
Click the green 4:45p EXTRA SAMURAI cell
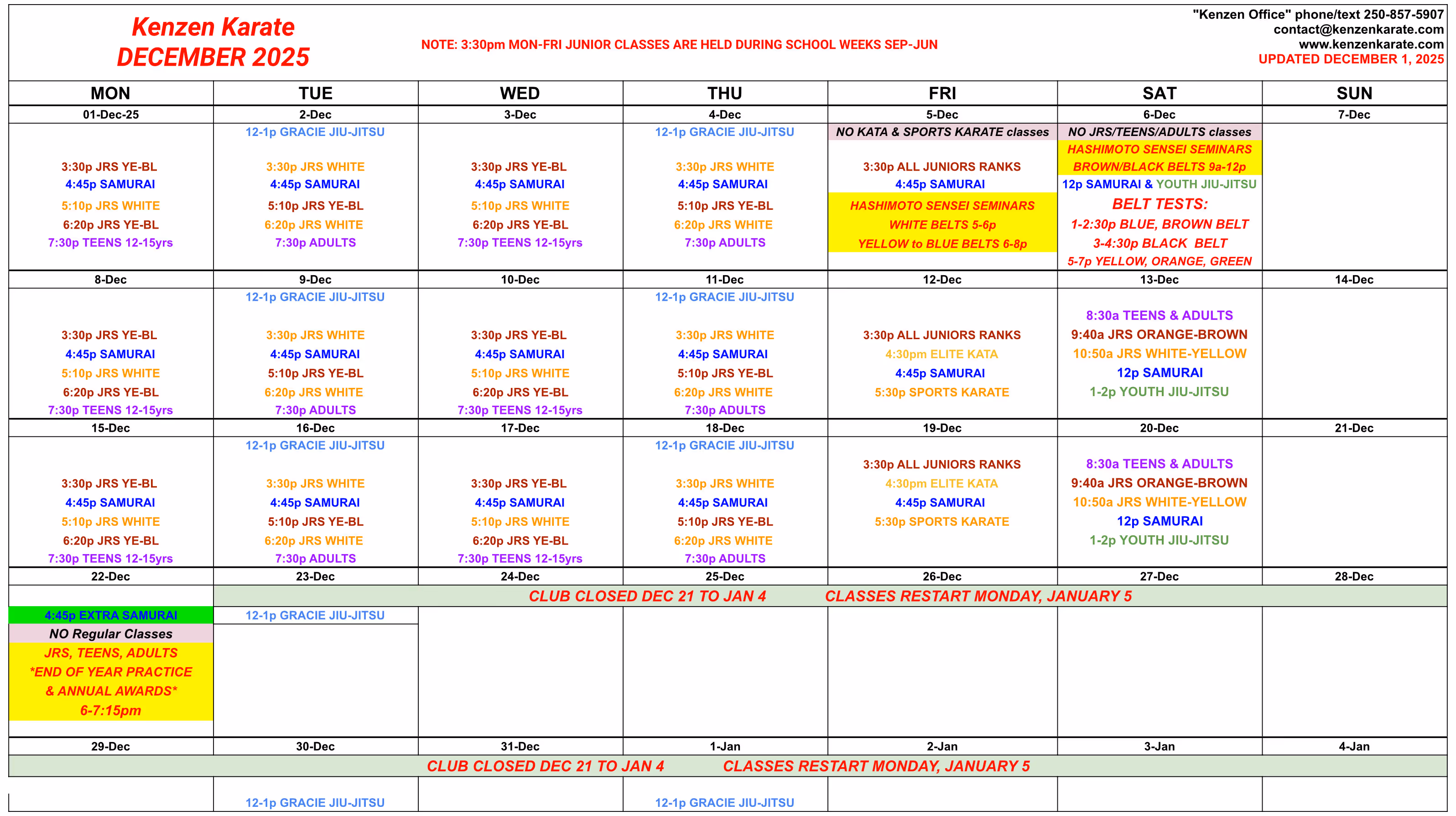(x=111, y=615)
